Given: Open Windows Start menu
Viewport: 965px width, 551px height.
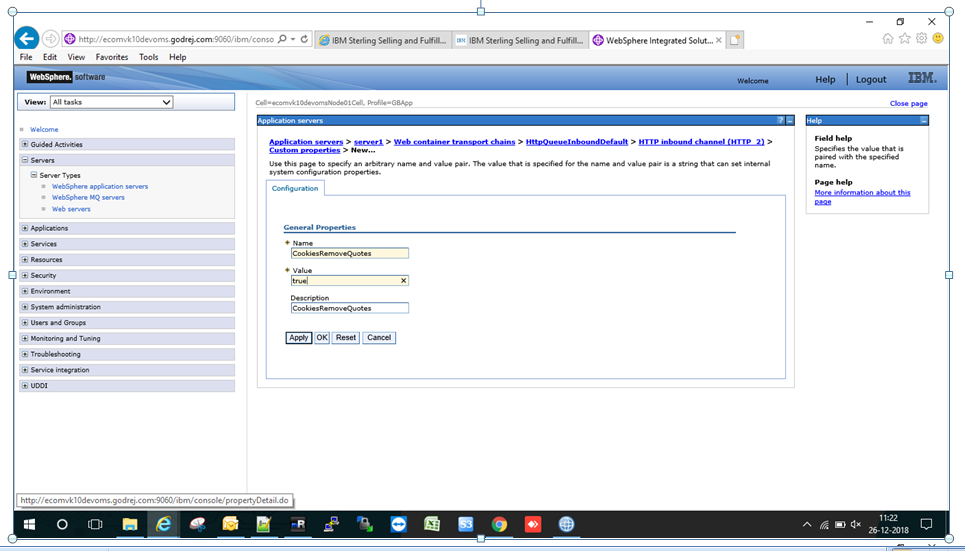Looking at the screenshot, I should coord(29,525).
